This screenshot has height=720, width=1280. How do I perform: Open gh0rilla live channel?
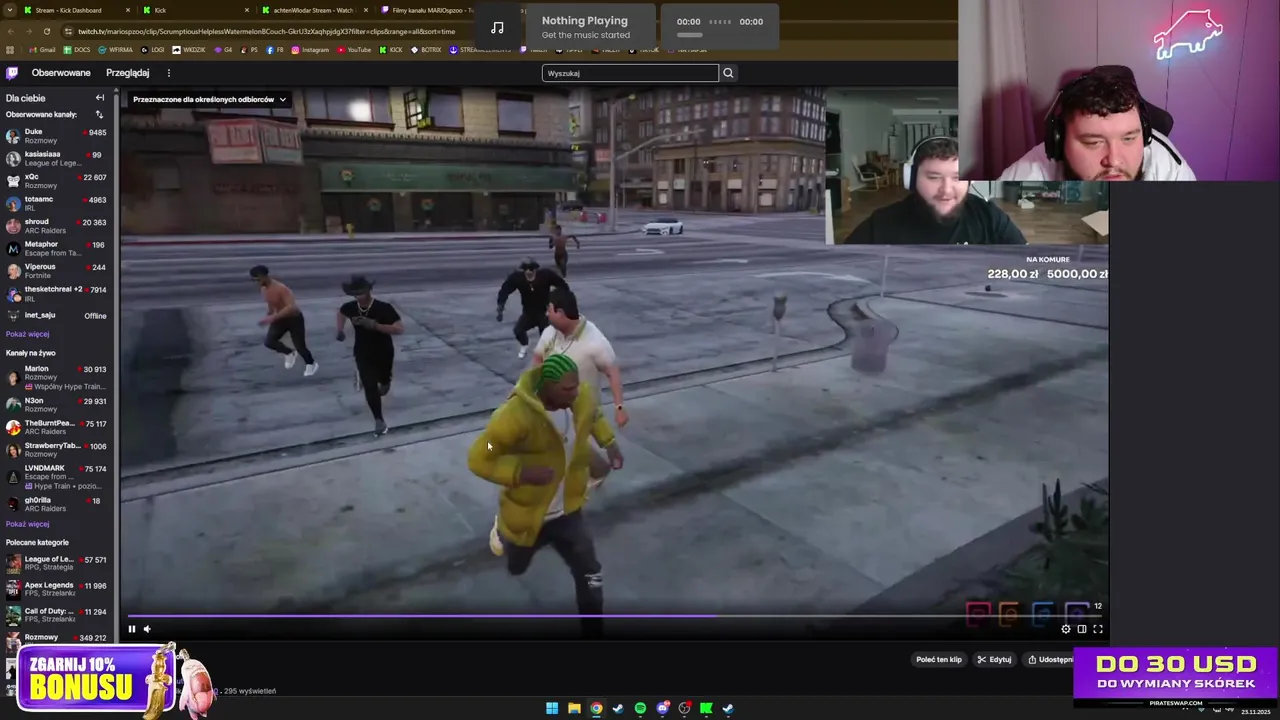[x=56, y=504]
